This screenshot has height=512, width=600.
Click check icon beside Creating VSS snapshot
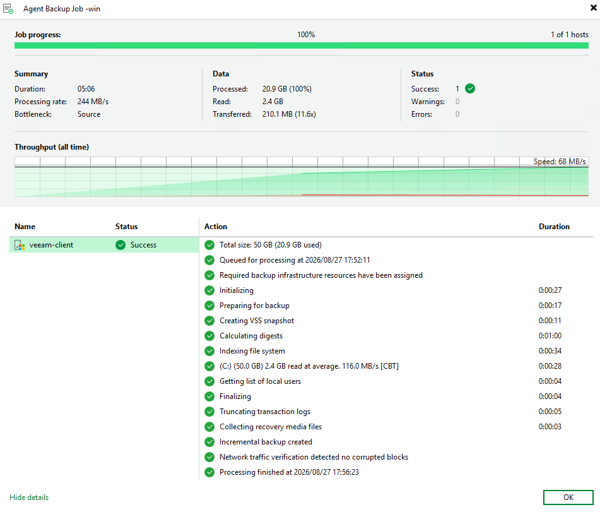point(209,321)
